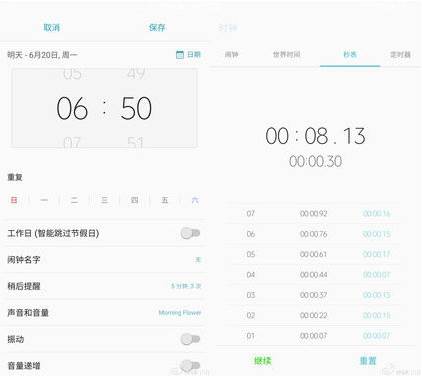Tap 取消 to cancel the alarm
This screenshot has width=422, height=376.
coord(52,28)
